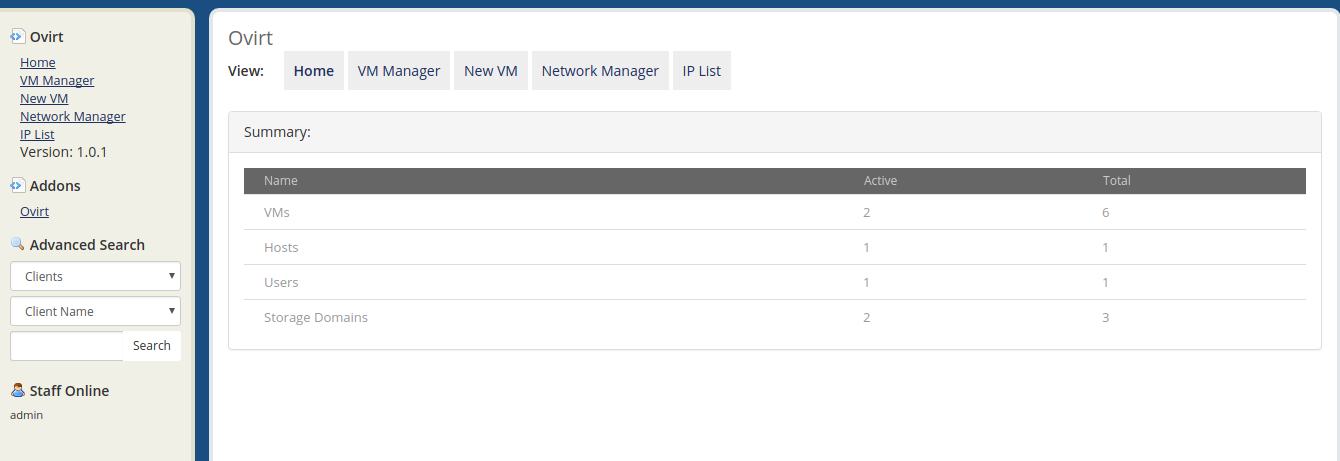The height and width of the screenshot is (461, 1340).
Task: Switch to the New VM tab
Action: (491, 71)
